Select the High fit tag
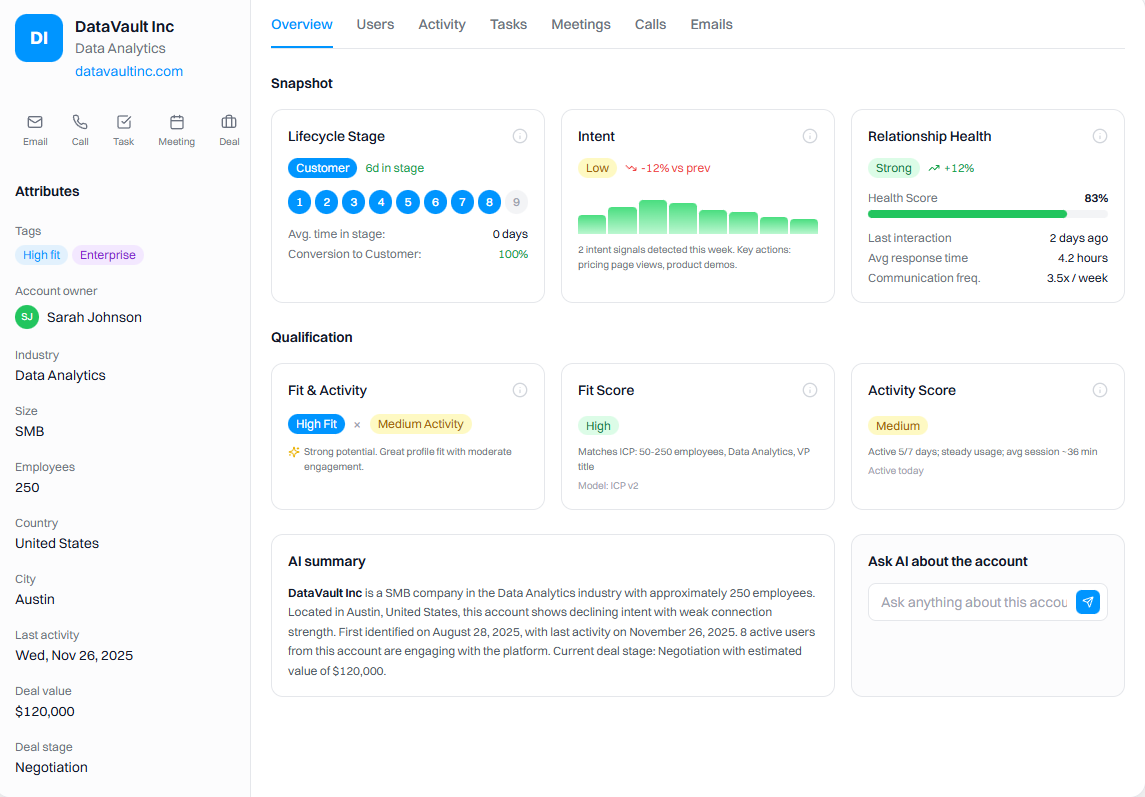The height and width of the screenshot is (797, 1145). [x=41, y=254]
